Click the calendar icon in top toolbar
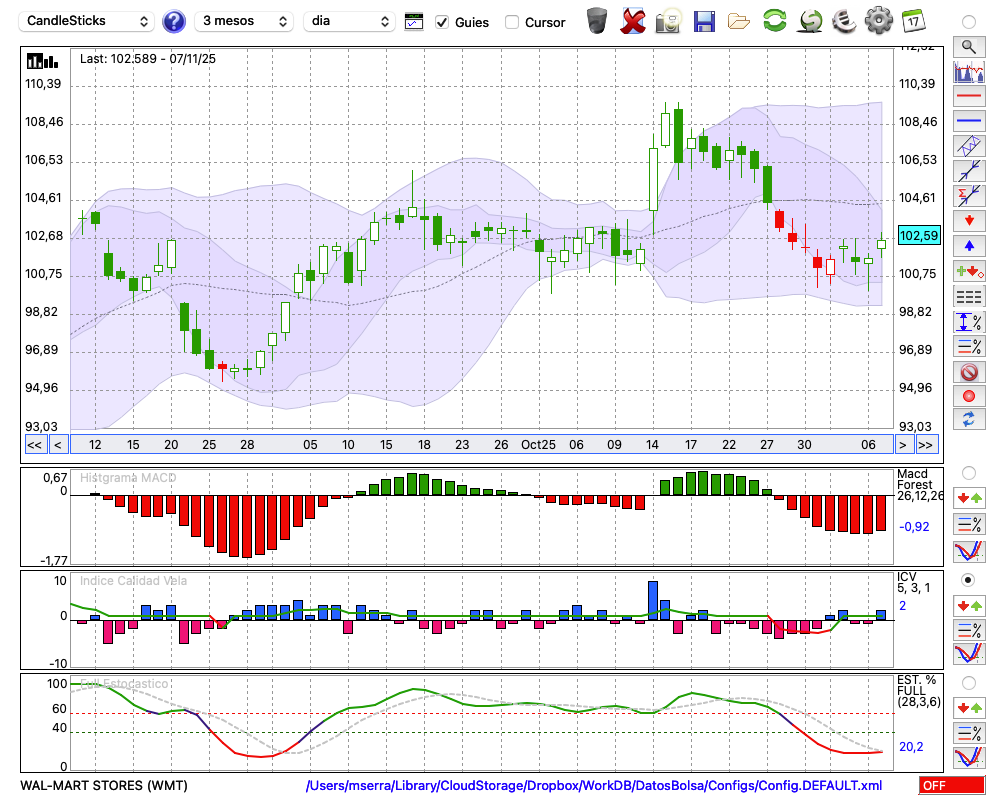 (x=912, y=20)
